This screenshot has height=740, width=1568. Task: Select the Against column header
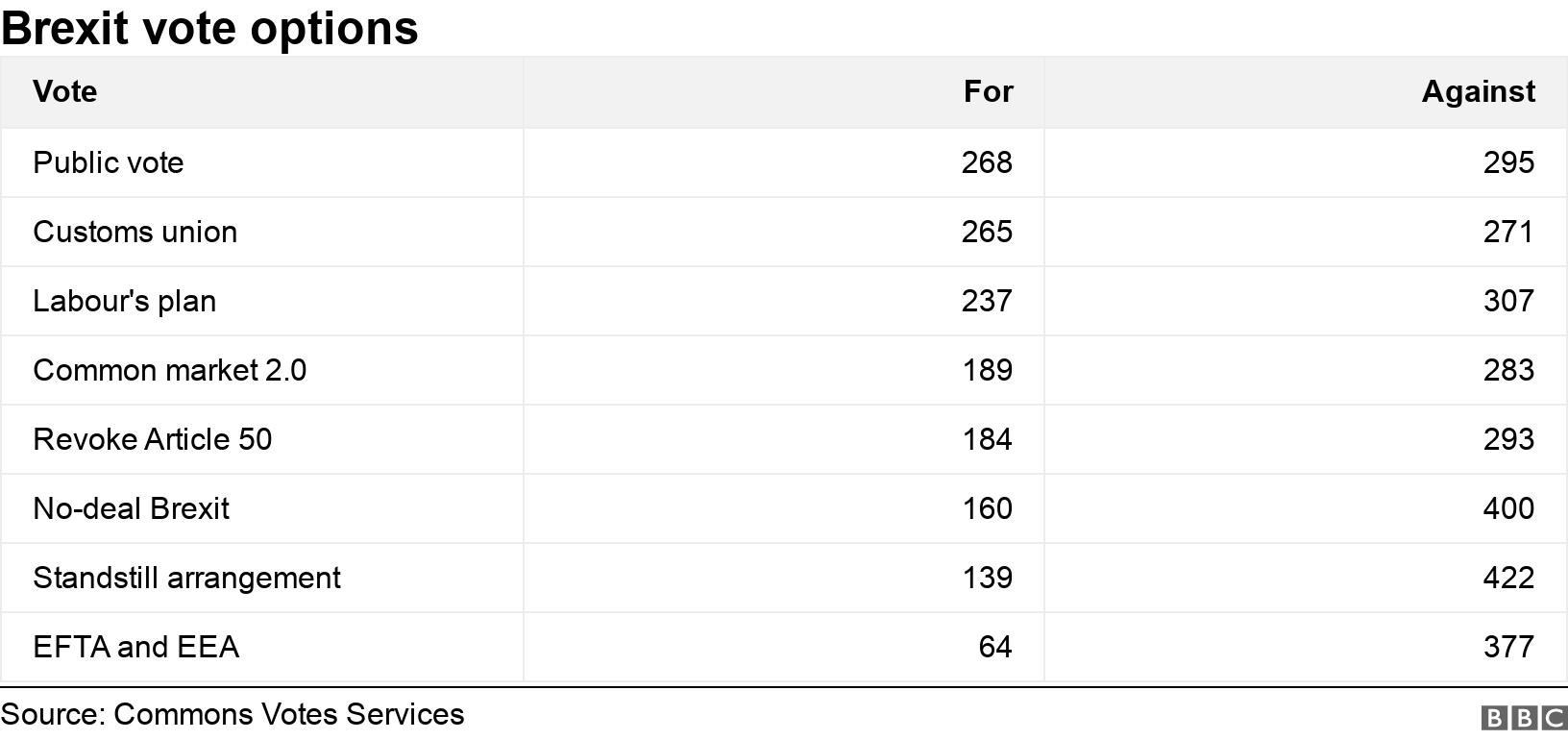point(1478,91)
